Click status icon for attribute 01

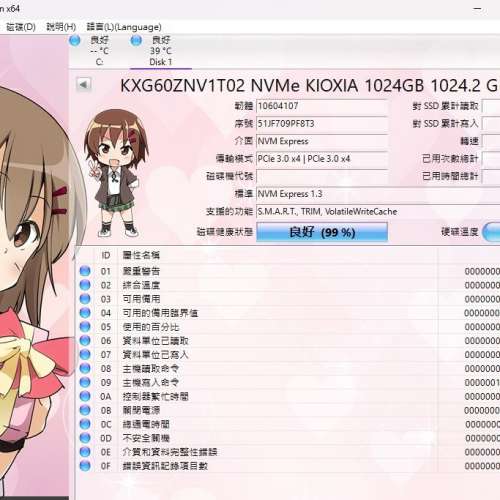coord(85,271)
